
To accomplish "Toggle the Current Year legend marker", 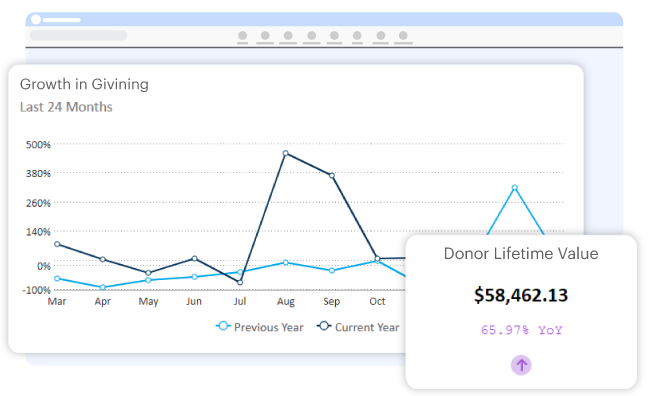I will point(324,326).
